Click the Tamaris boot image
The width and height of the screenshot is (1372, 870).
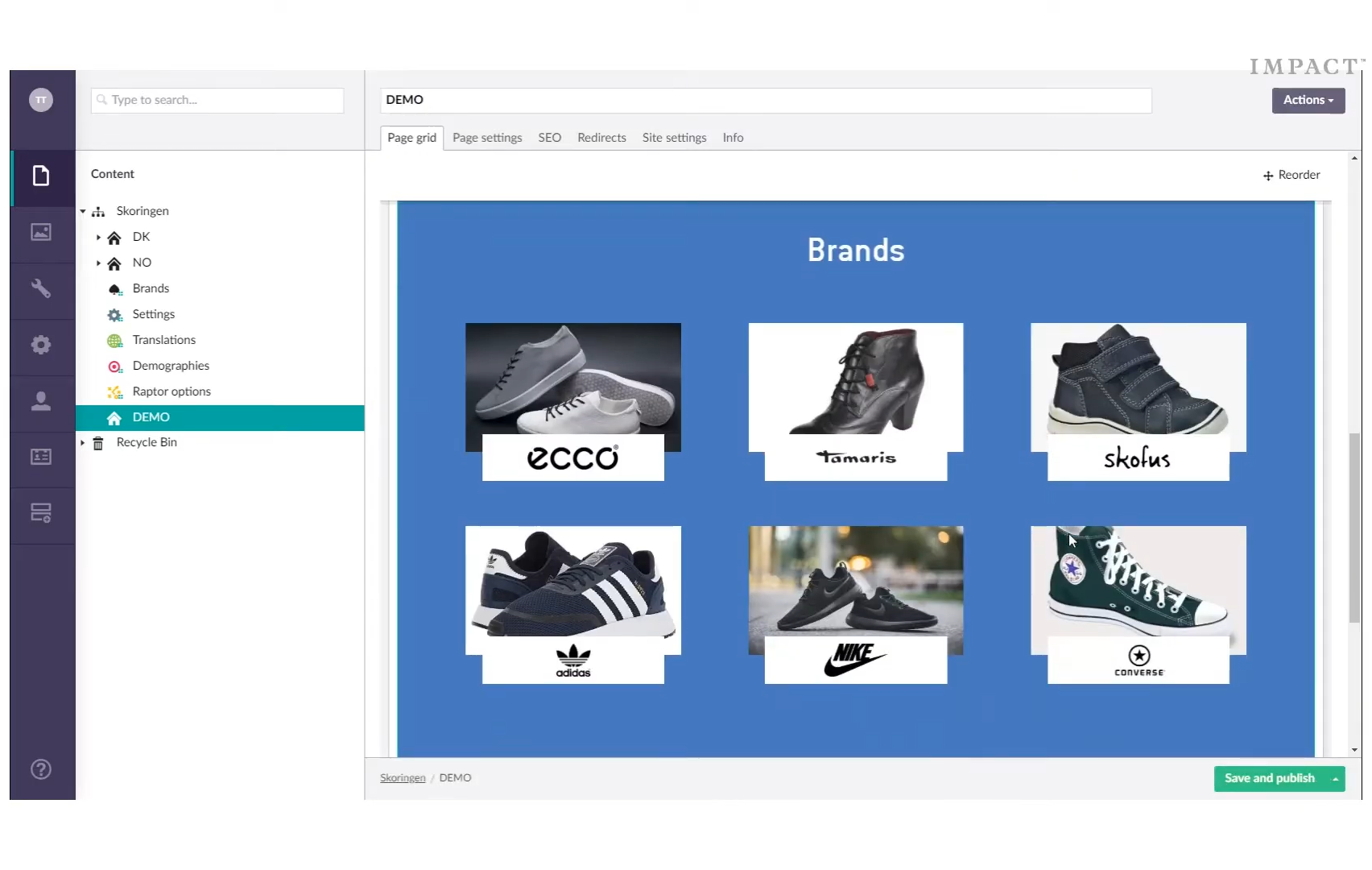coord(856,387)
